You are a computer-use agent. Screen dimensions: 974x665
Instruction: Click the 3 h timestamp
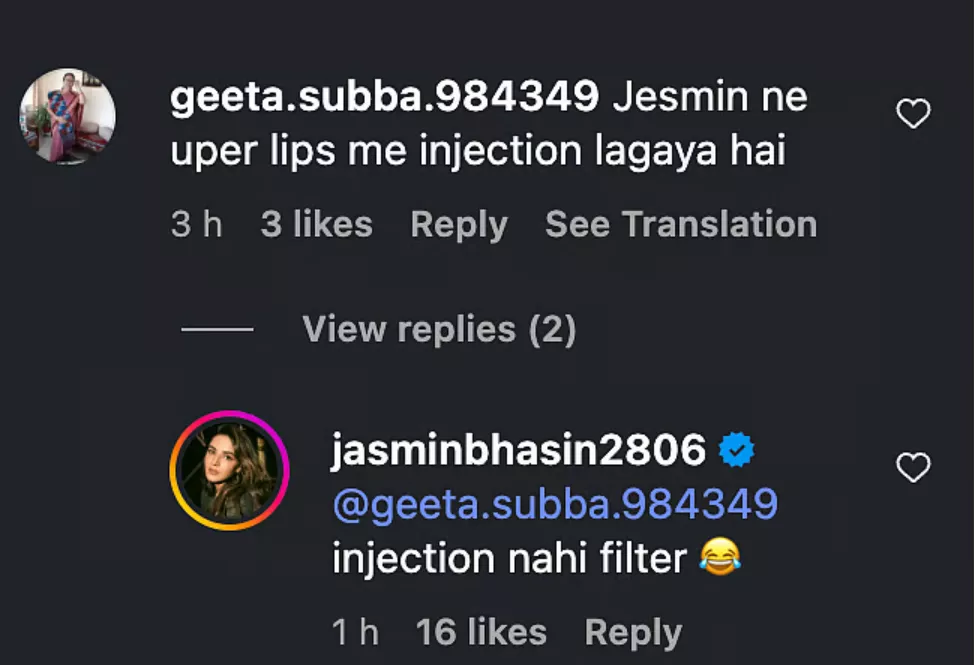pos(196,225)
